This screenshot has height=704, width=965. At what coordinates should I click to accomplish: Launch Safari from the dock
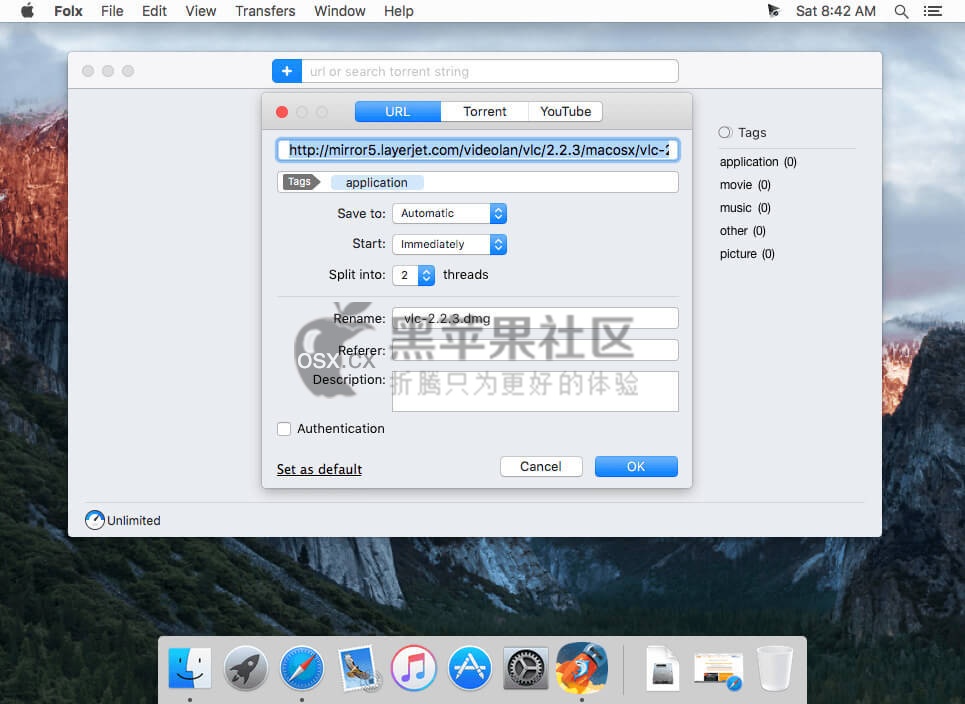tap(302, 668)
